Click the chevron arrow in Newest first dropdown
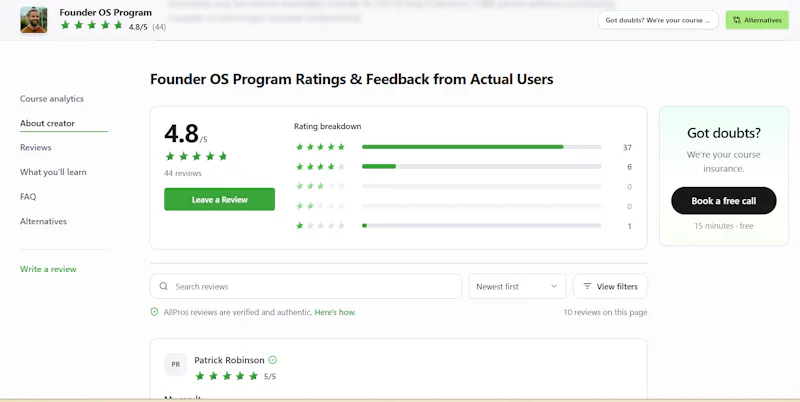 [x=554, y=286]
